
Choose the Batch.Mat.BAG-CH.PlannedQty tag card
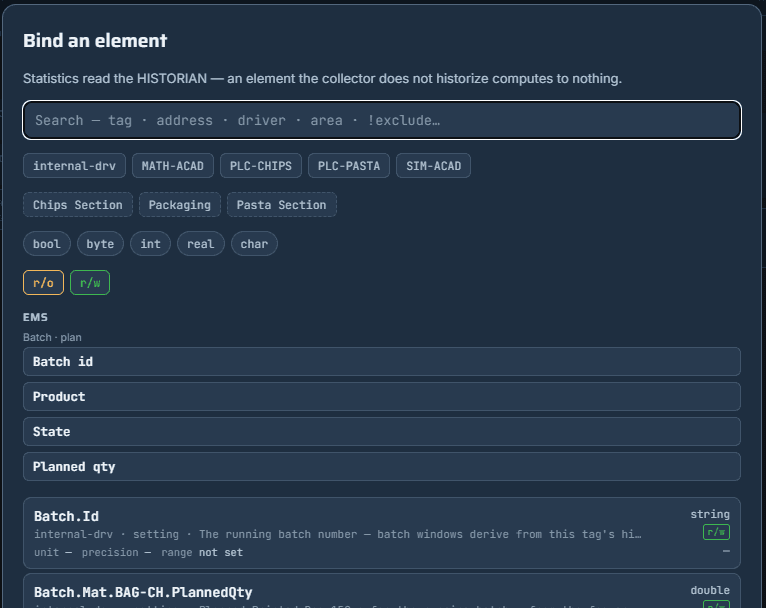(382, 591)
